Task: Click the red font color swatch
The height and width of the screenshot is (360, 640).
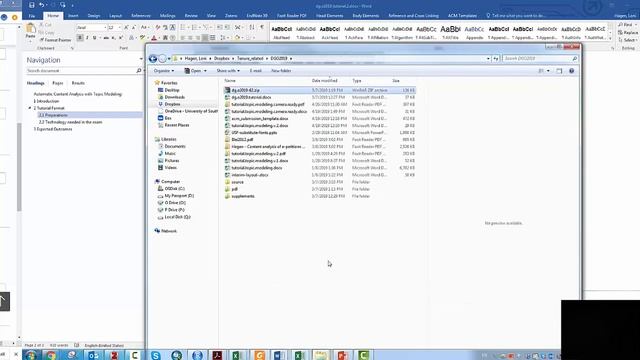Action: pos(154,38)
